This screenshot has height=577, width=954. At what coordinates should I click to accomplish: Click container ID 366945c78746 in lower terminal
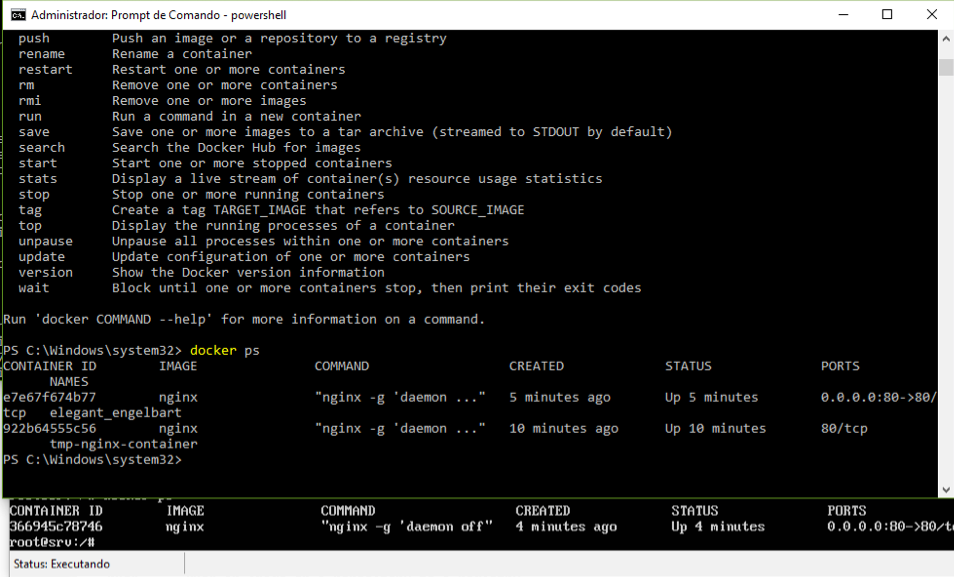tap(56, 526)
